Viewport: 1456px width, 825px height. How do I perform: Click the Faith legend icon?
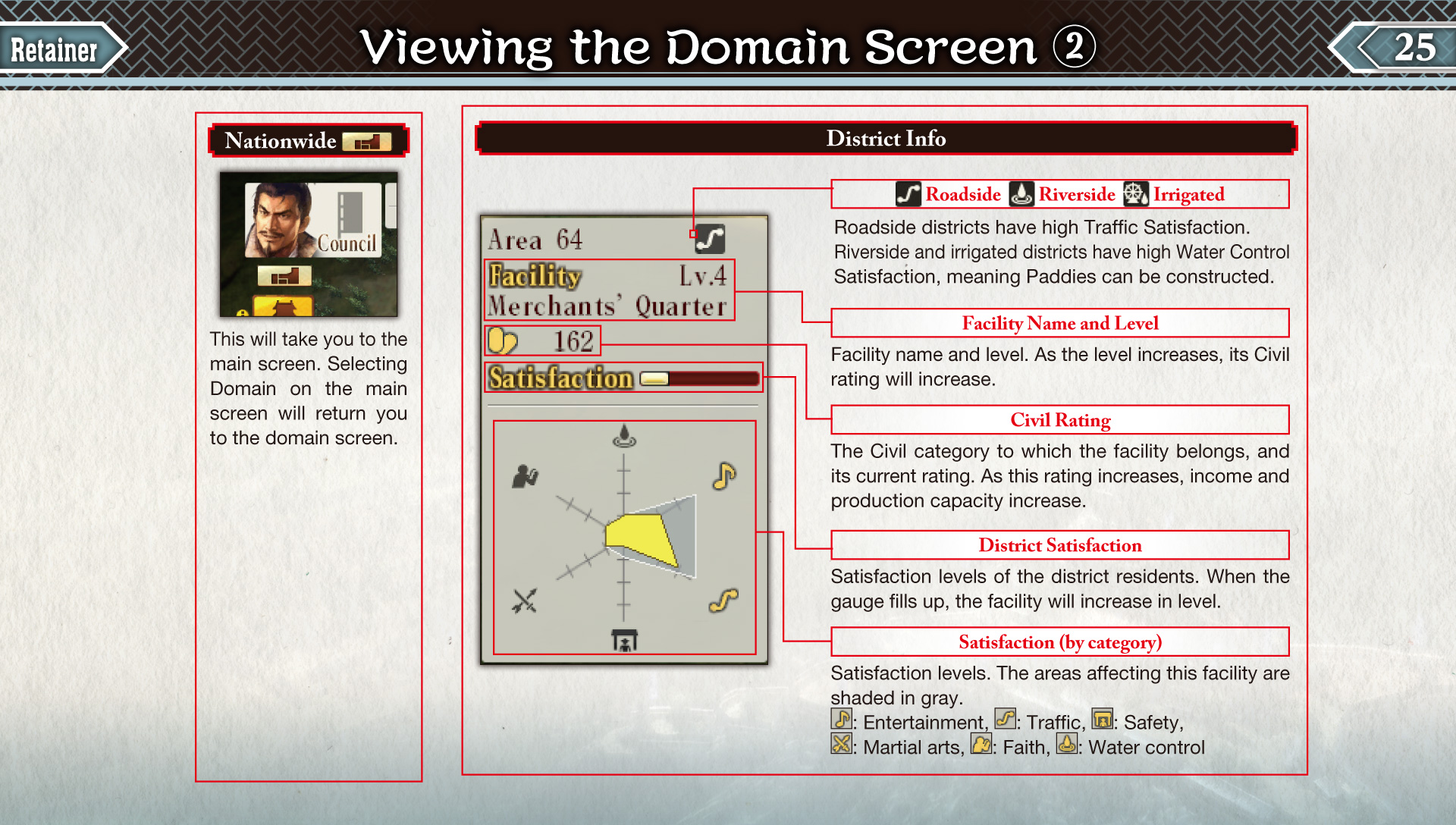981,744
